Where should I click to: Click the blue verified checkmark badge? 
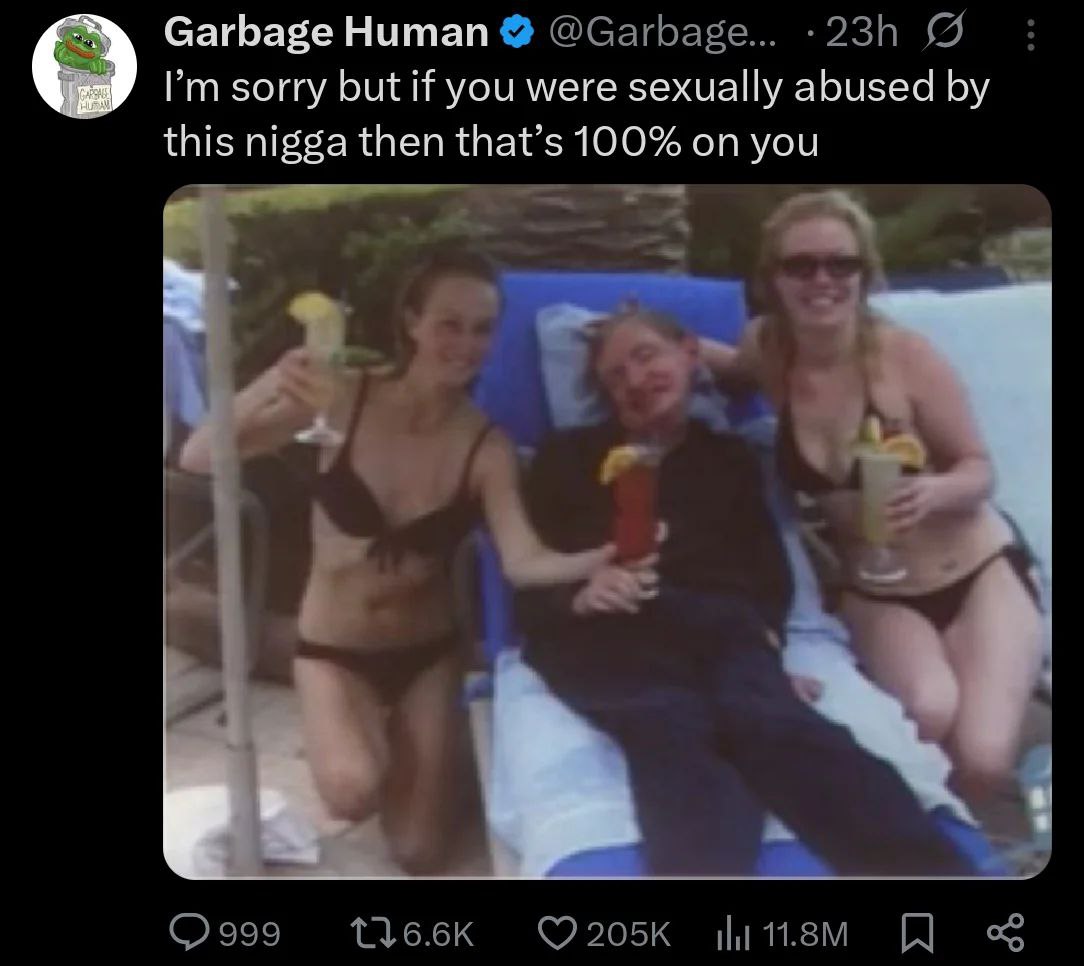point(516,33)
